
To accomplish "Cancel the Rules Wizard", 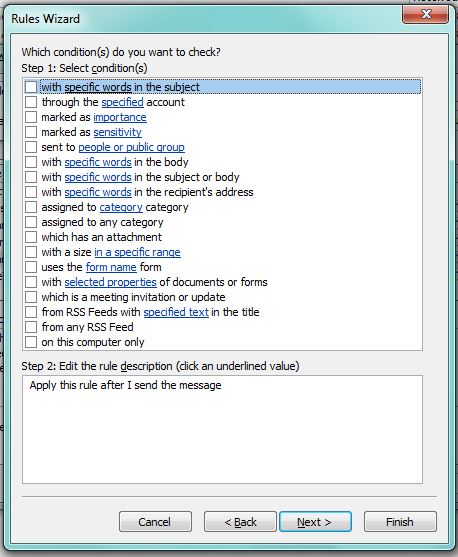I will [155, 522].
